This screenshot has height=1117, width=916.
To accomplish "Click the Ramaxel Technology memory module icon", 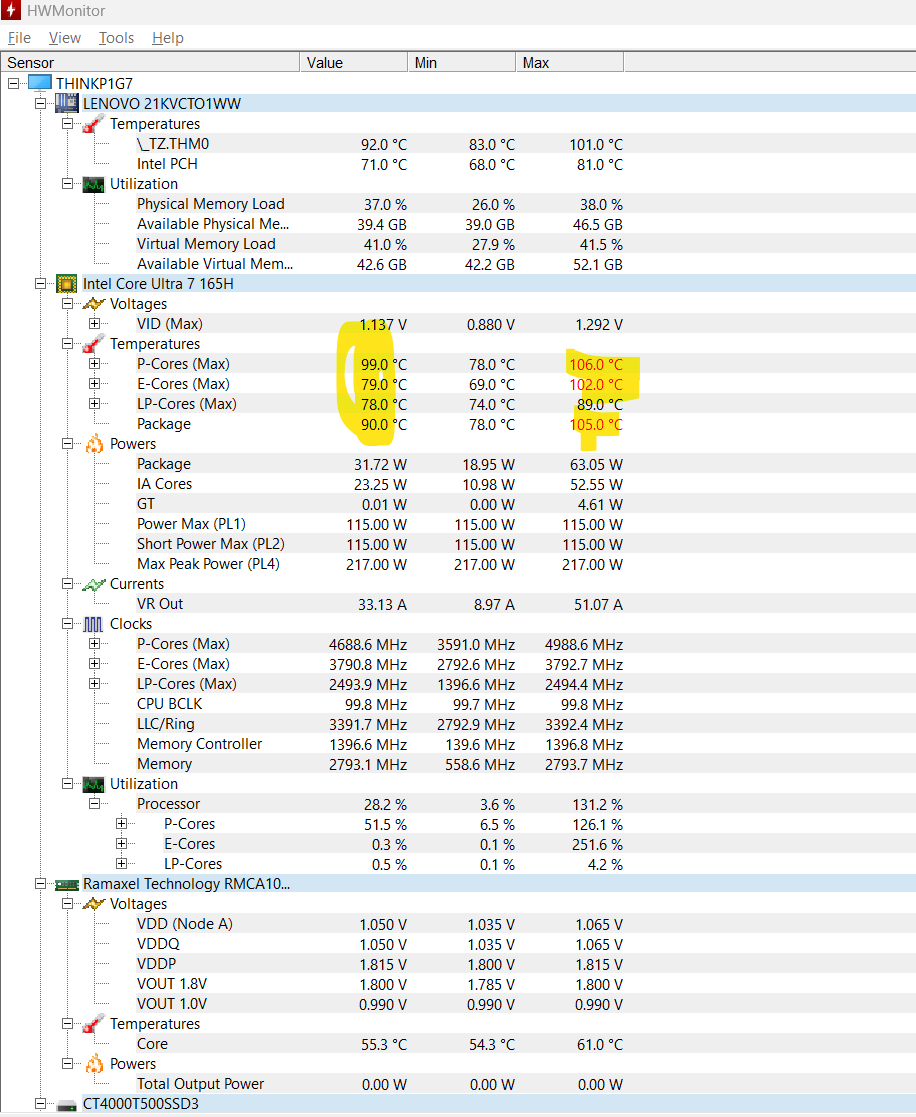I will click(67, 884).
